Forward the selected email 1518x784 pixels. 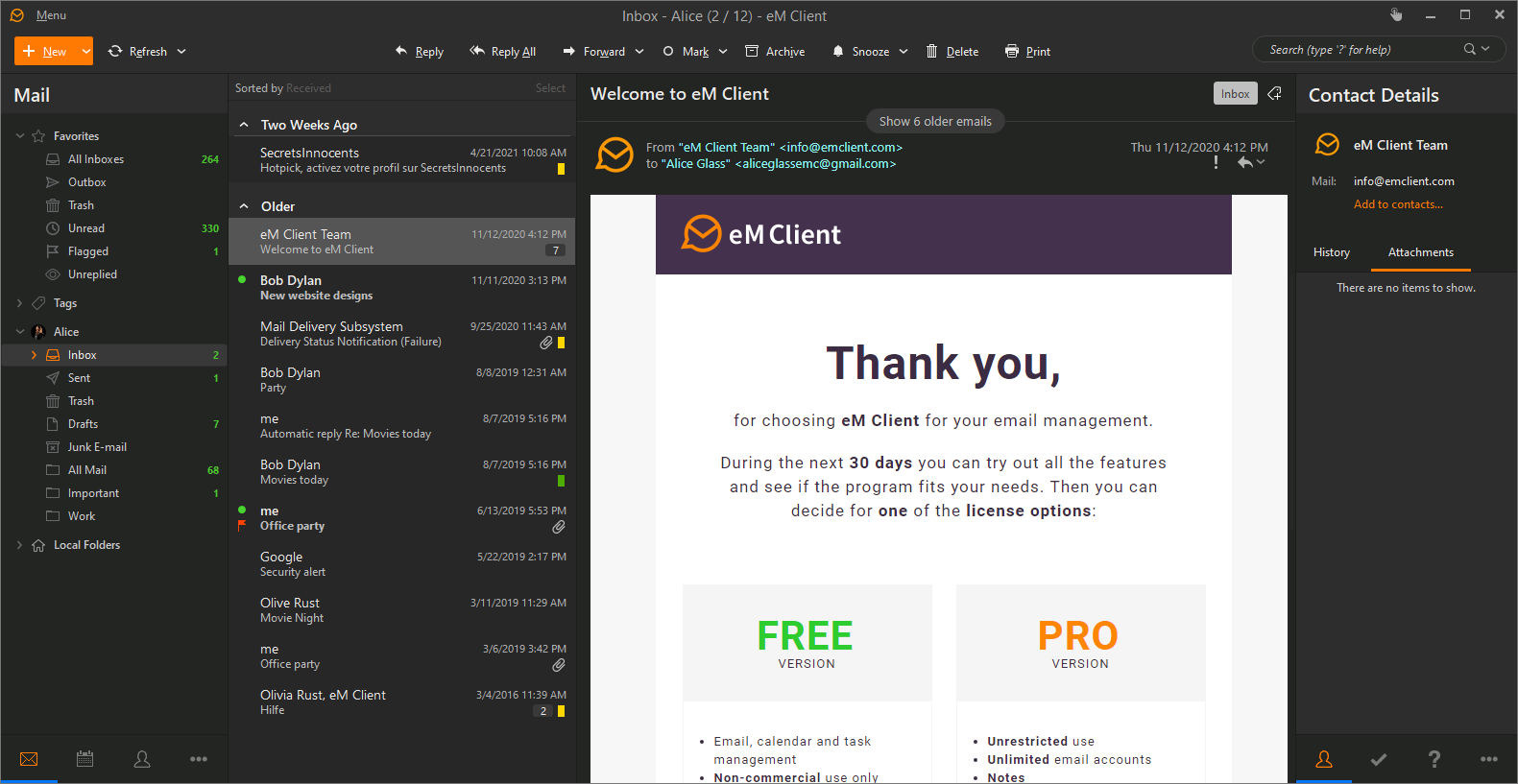click(594, 52)
